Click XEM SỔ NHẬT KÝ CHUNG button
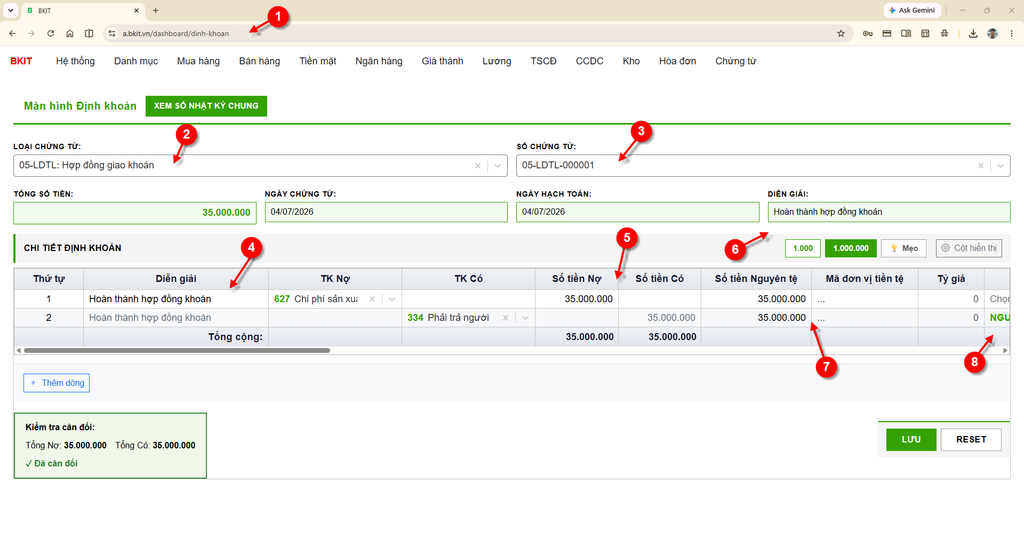Image resolution: width=1024 pixels, height=550 pixels. [206, 106]
